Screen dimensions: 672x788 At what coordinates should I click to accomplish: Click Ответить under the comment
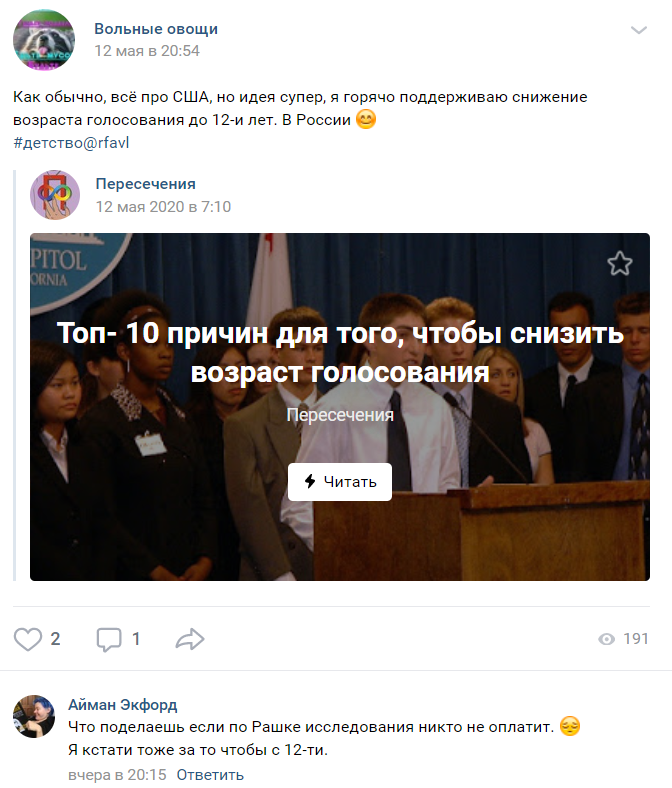tap(210, 775)
